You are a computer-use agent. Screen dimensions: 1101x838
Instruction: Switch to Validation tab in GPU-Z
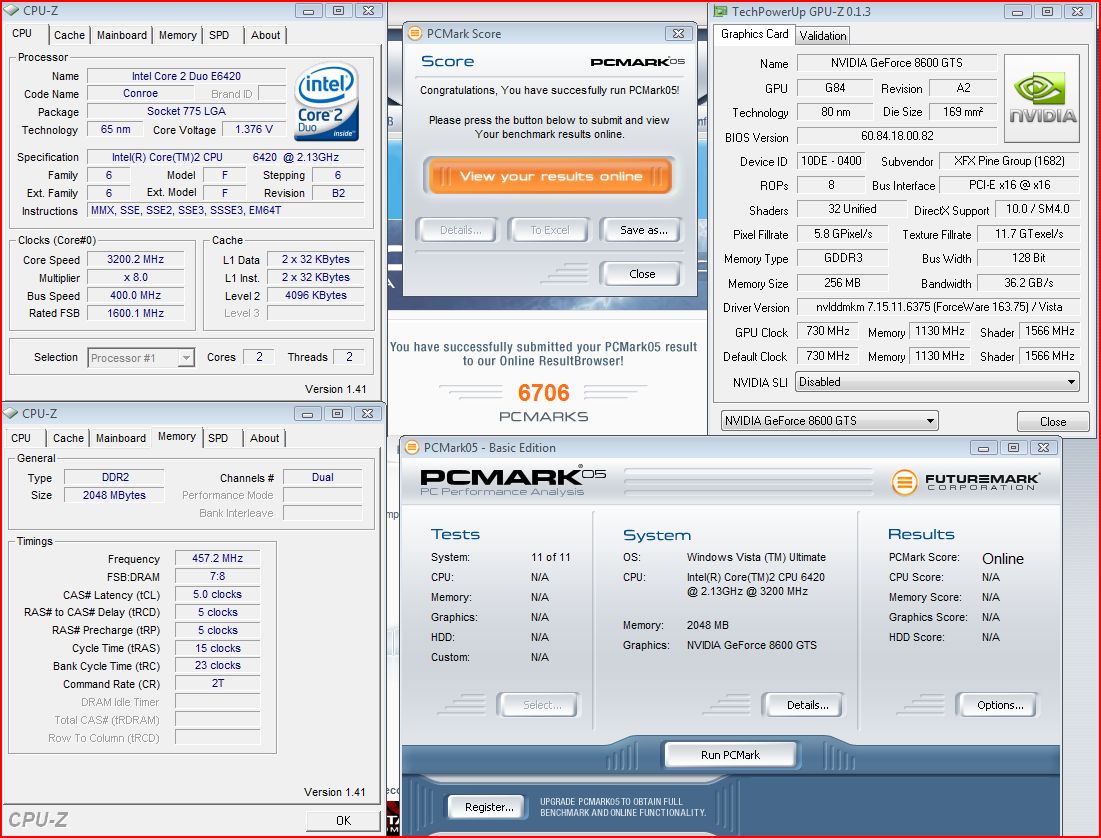click(823, 36)
